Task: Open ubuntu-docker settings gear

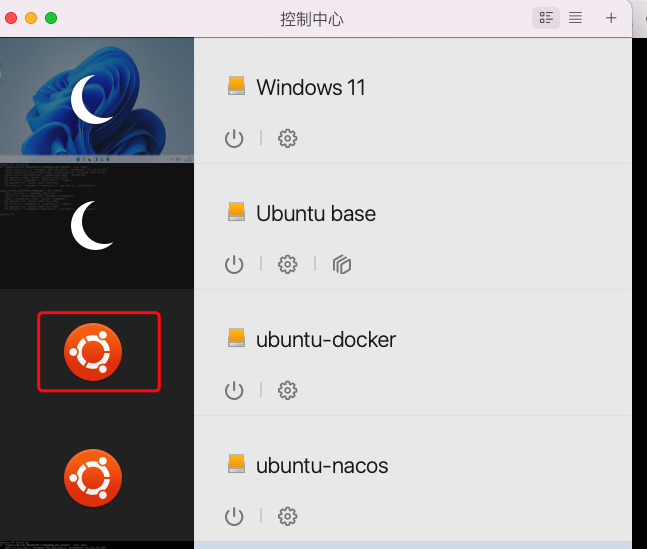Action: coord(287,390)
